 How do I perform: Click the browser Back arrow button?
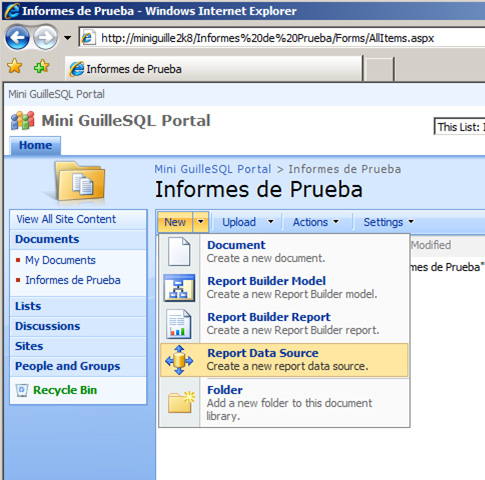pos(17,37)
